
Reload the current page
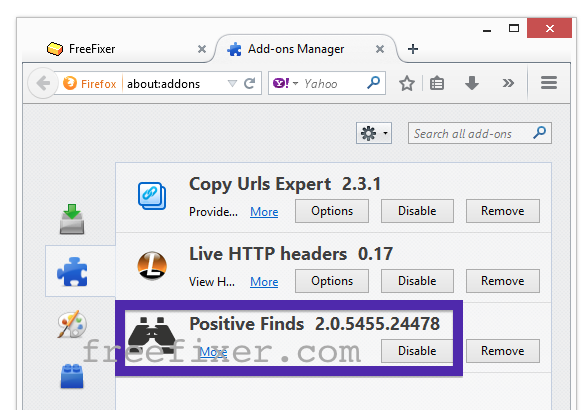click(250, 83)
